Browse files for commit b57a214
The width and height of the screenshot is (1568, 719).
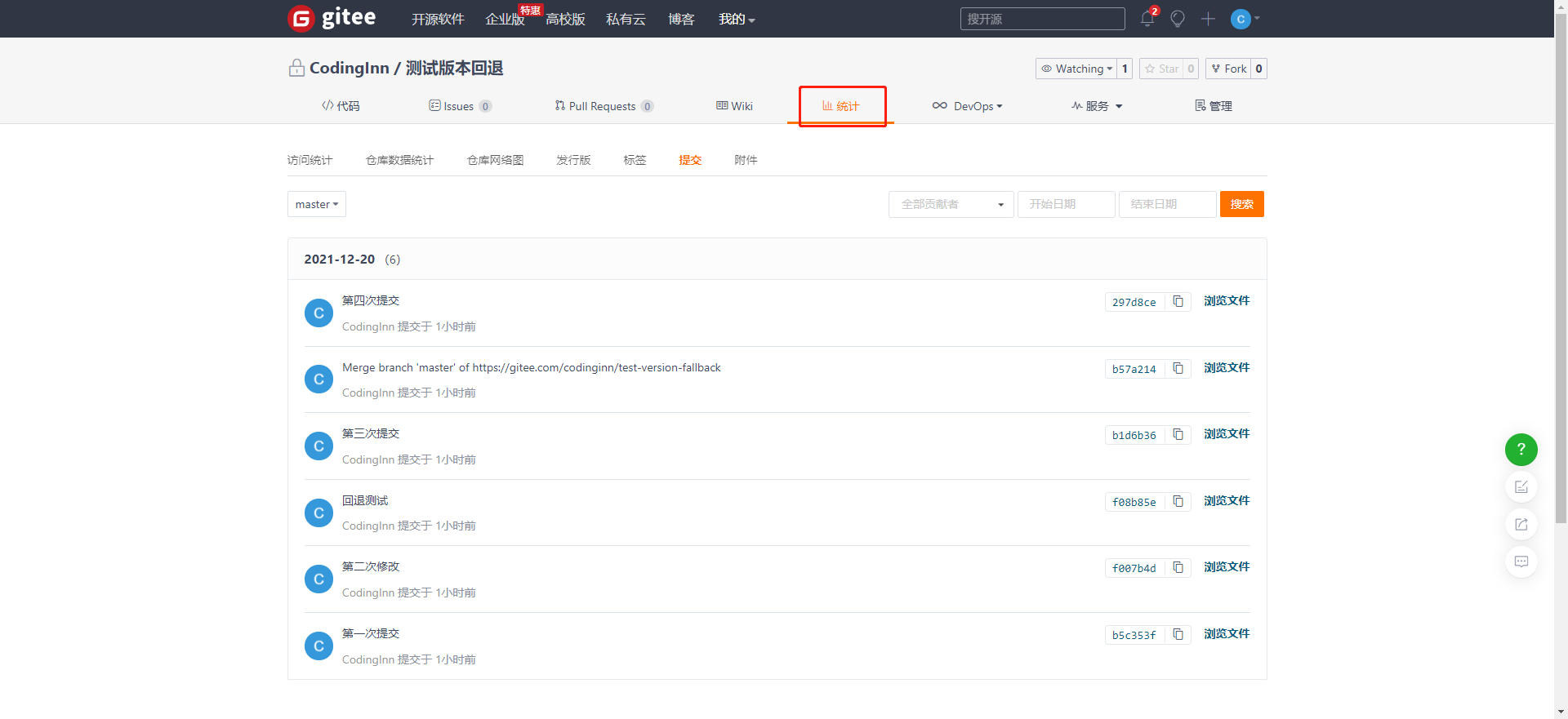[1227, 367]
